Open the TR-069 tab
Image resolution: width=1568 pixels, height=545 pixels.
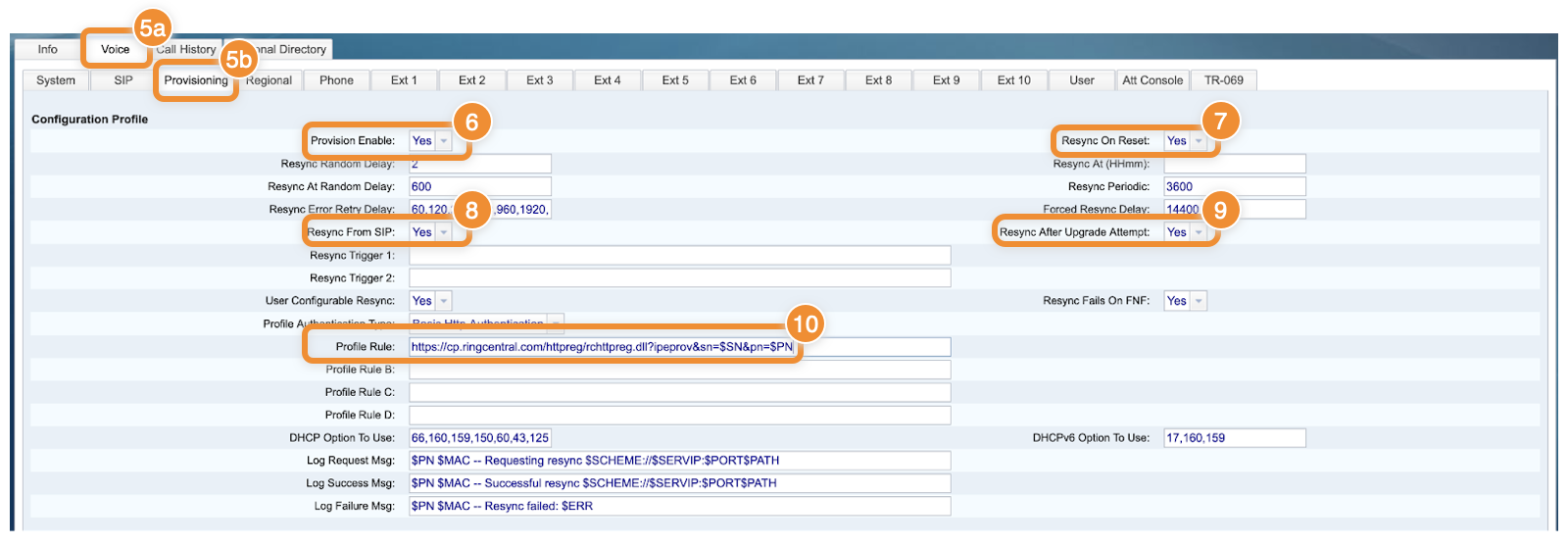(1223, 80)
